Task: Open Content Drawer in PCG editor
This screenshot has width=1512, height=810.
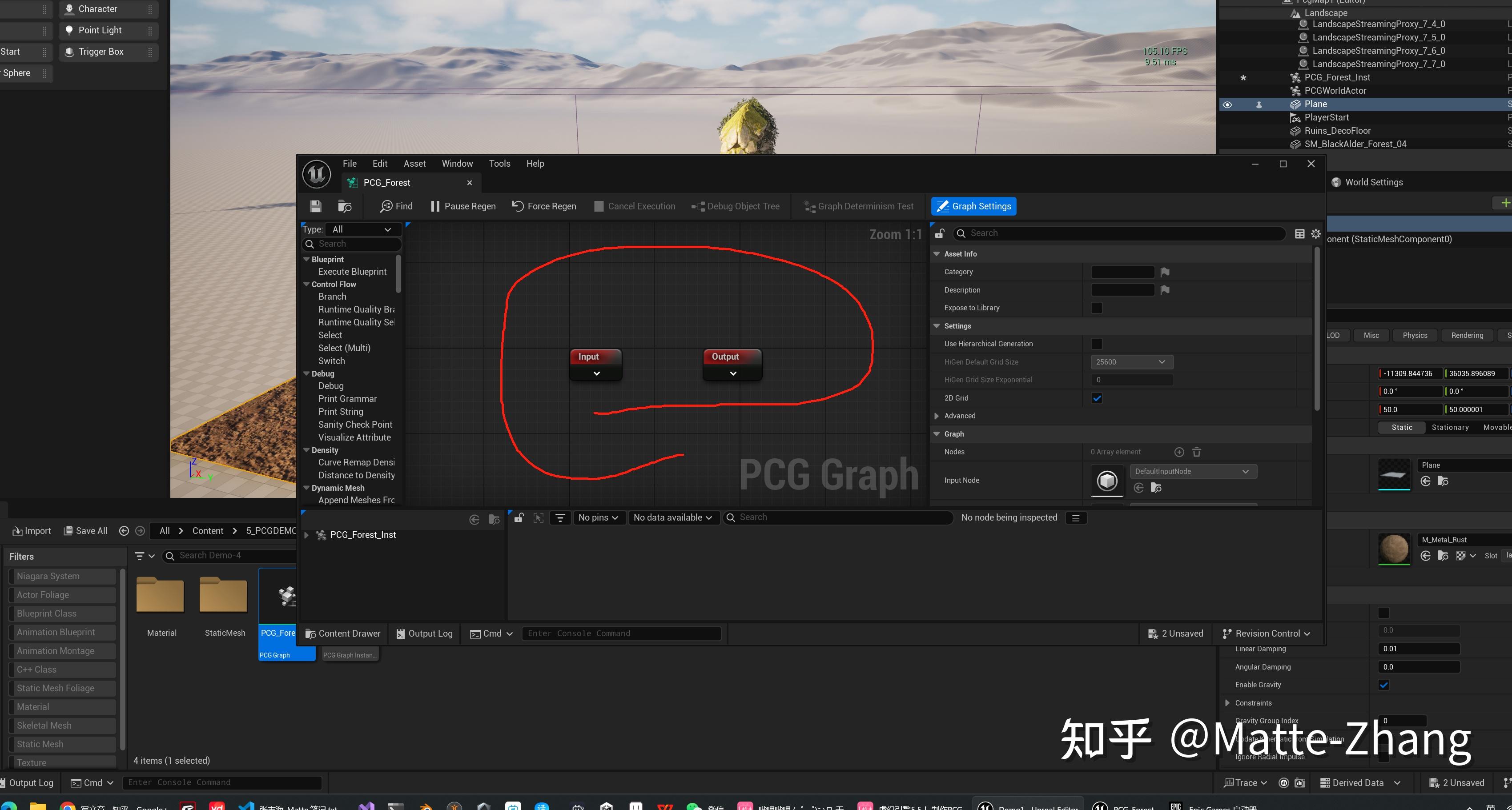Action: pyautogui.click(x=343, y=634)
